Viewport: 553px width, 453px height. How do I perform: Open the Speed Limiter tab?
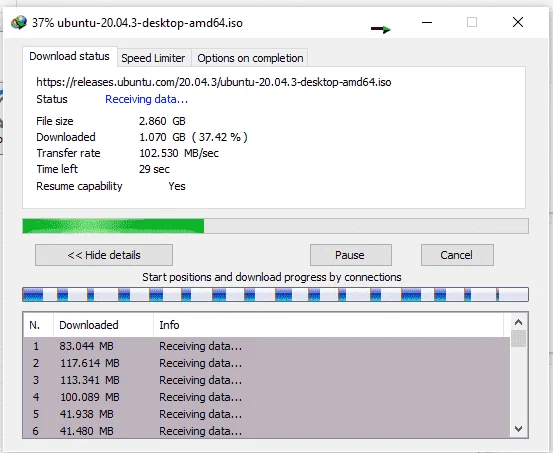[x=153, y=58]
